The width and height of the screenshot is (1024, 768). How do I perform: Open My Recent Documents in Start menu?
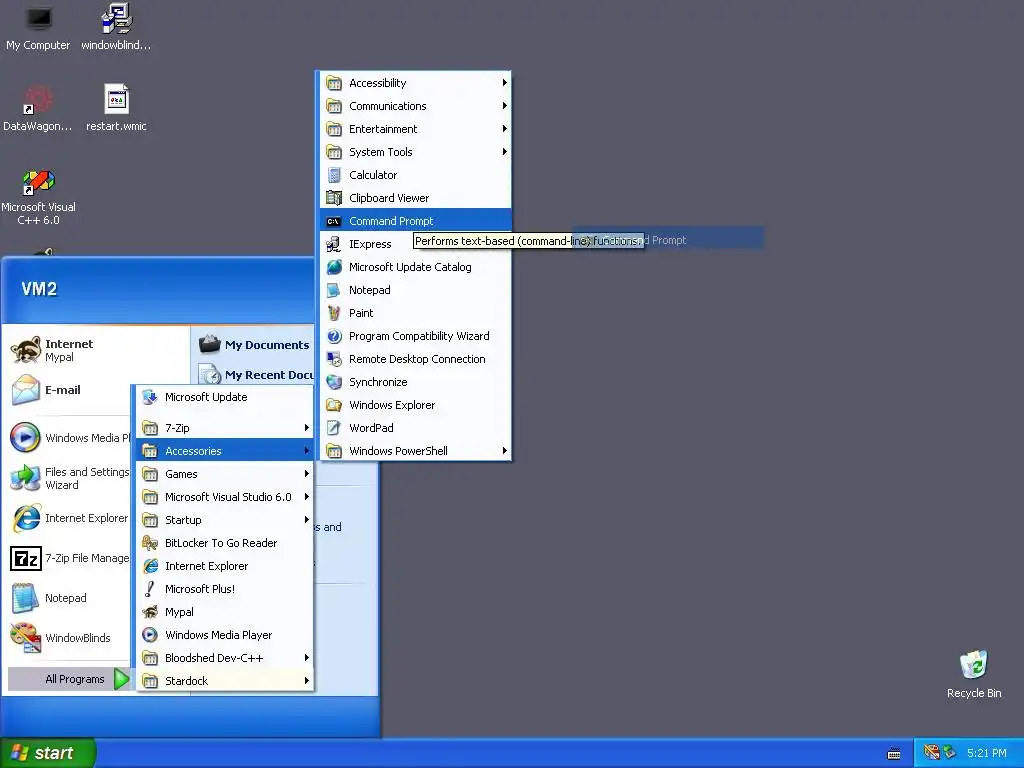(255, 375)
